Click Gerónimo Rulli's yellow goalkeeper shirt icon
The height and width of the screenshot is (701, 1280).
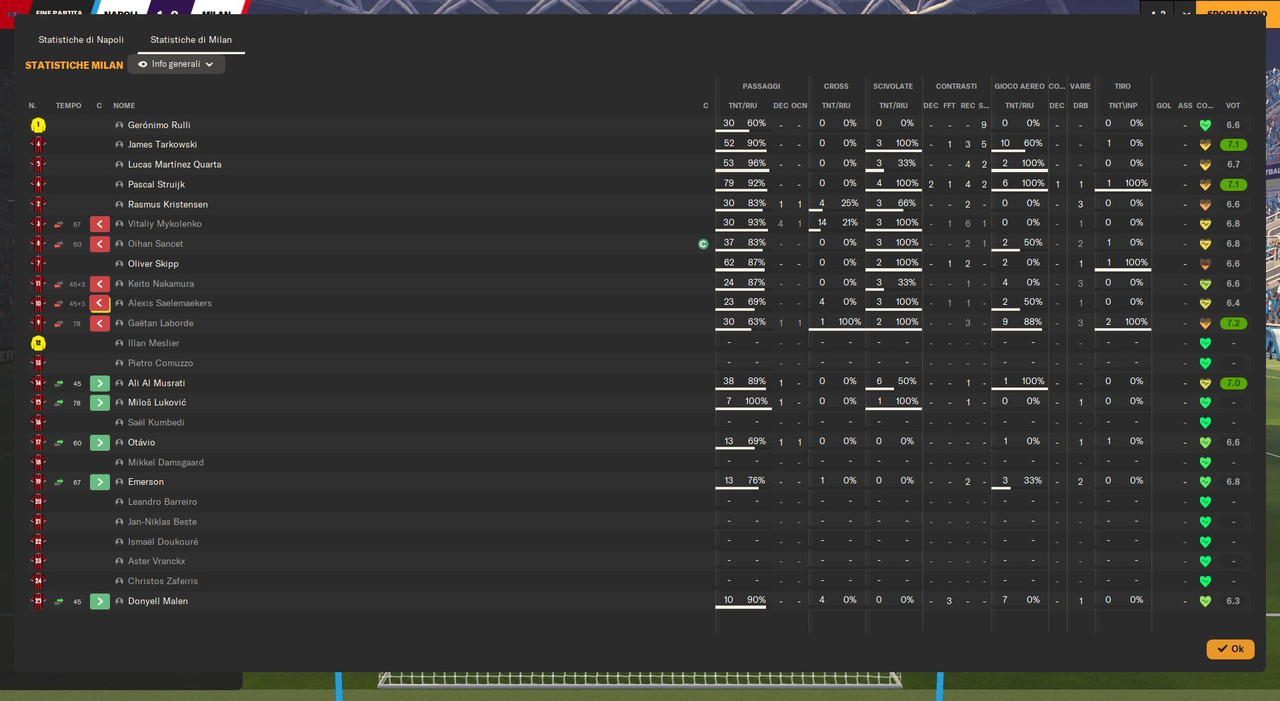[x=38, y=125]
